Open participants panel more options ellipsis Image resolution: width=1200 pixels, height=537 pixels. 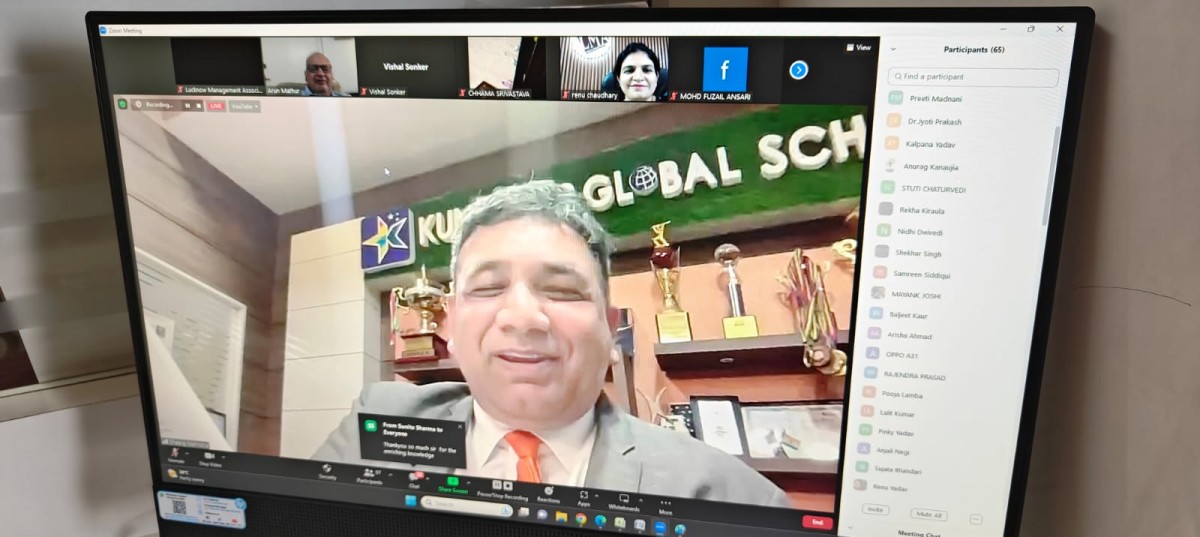976,519
